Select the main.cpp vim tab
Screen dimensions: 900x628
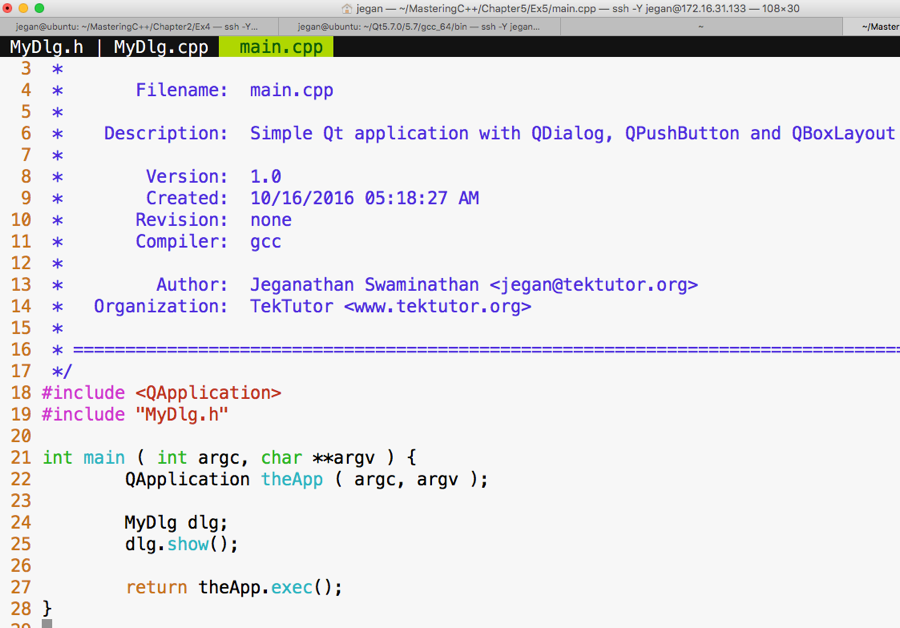pos(281,47)
